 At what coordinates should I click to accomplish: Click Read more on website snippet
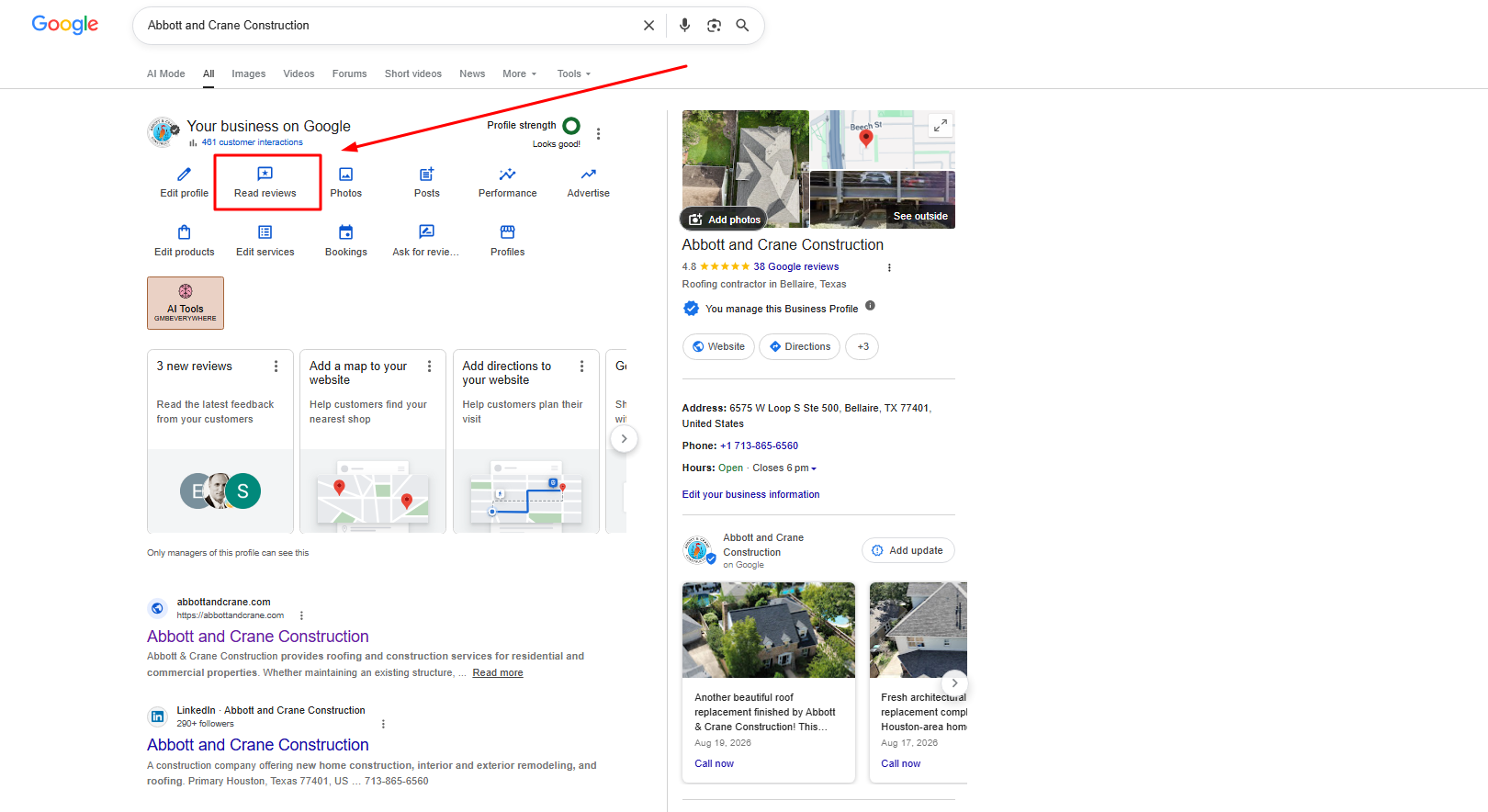pyautogui.click(x=498, y=672)
